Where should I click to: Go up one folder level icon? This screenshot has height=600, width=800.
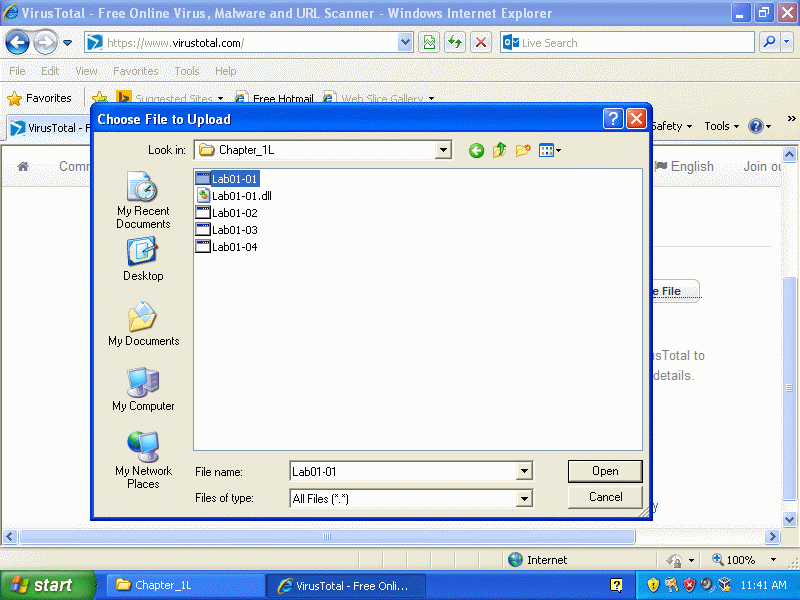tap(500, 151)
